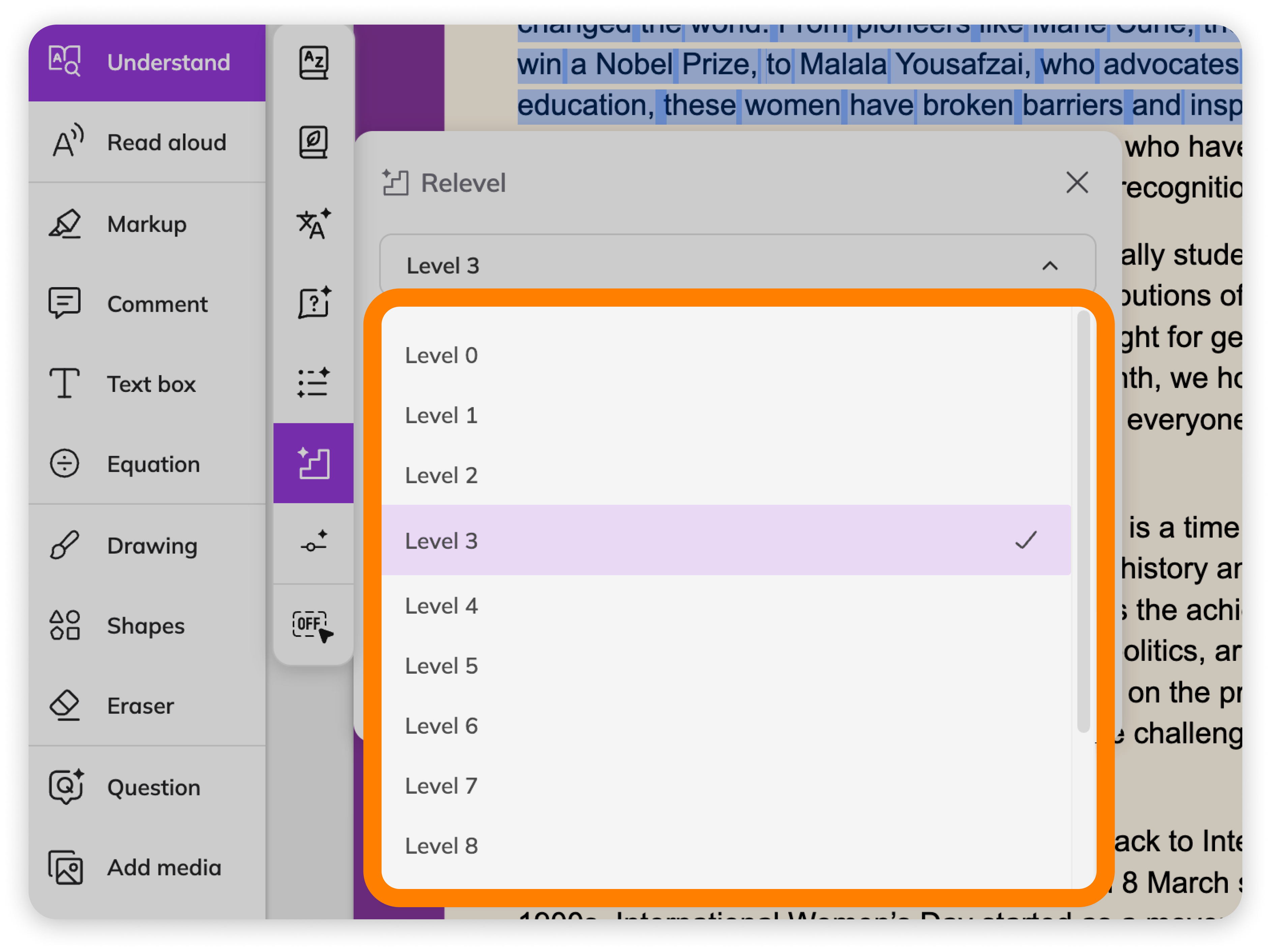Click the AI question mark note icon
Image resolution: width=1271 pixels, height=952 pixels.
click(x=314, y=303)
